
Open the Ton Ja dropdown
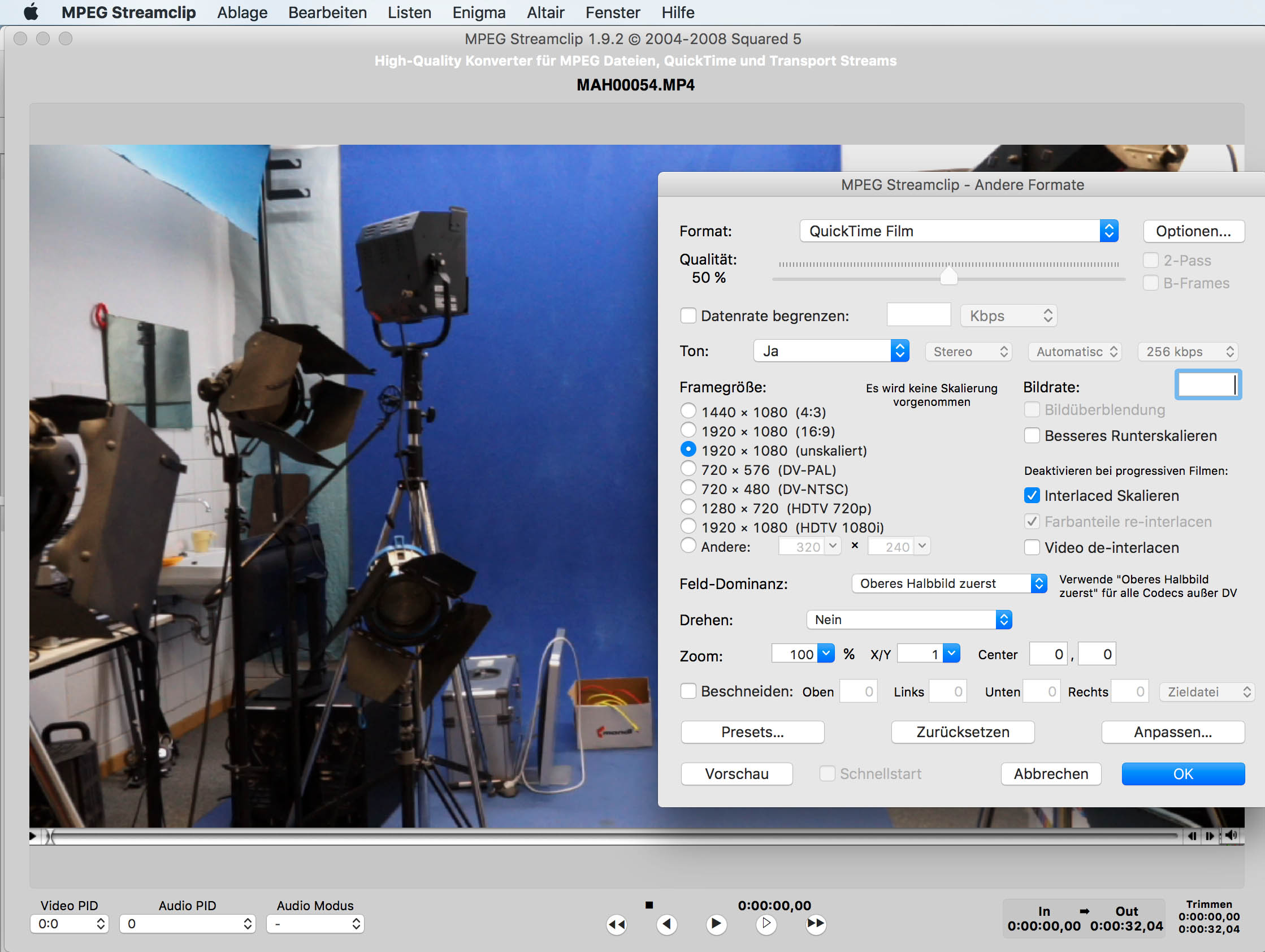[831, 350]
